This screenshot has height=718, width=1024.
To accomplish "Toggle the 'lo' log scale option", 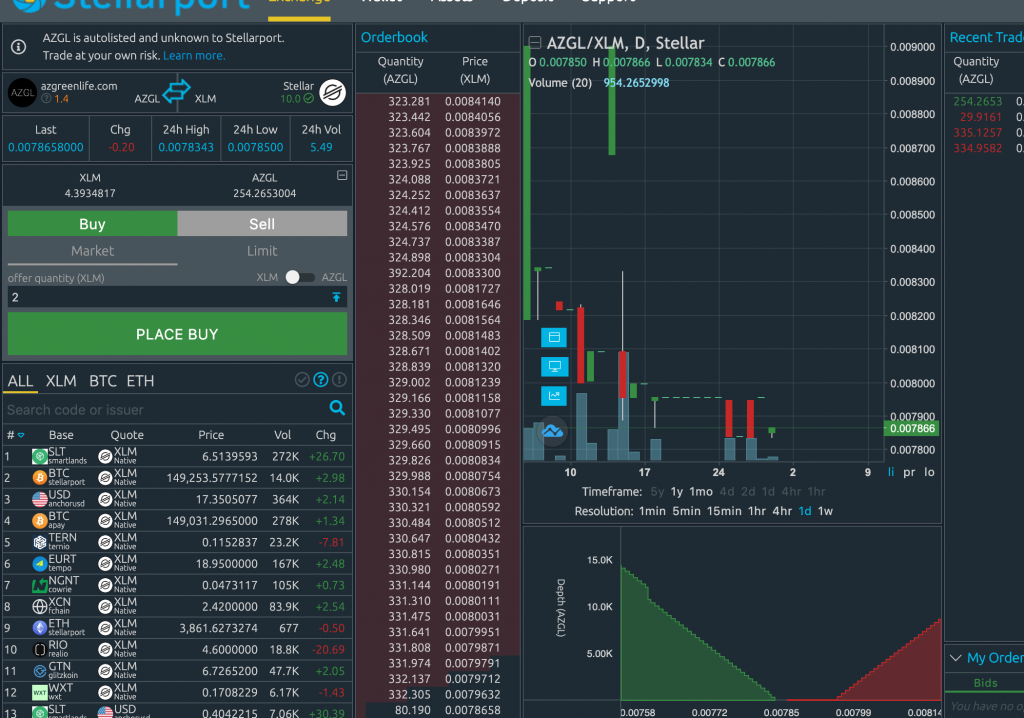I will coord(929,472).
